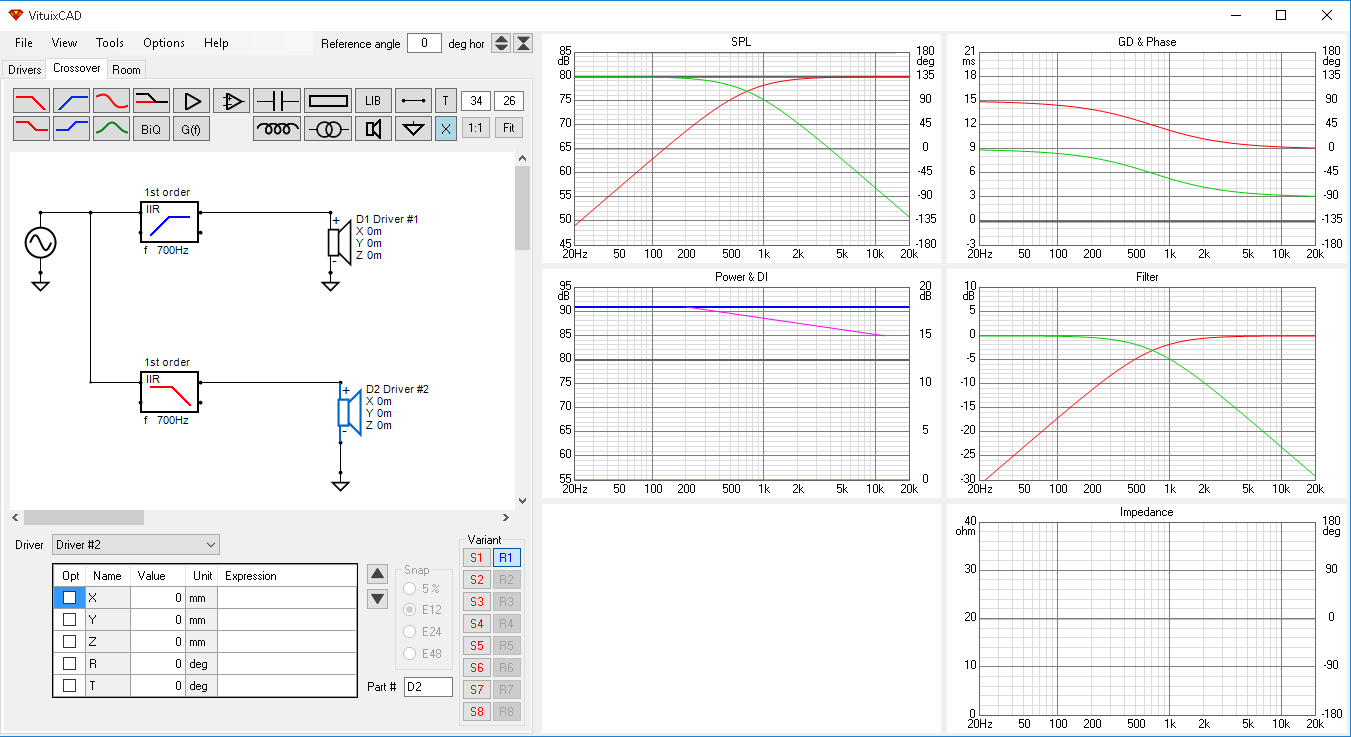
Task: Select the high shelf filter icon
Action: click(71, 129)
